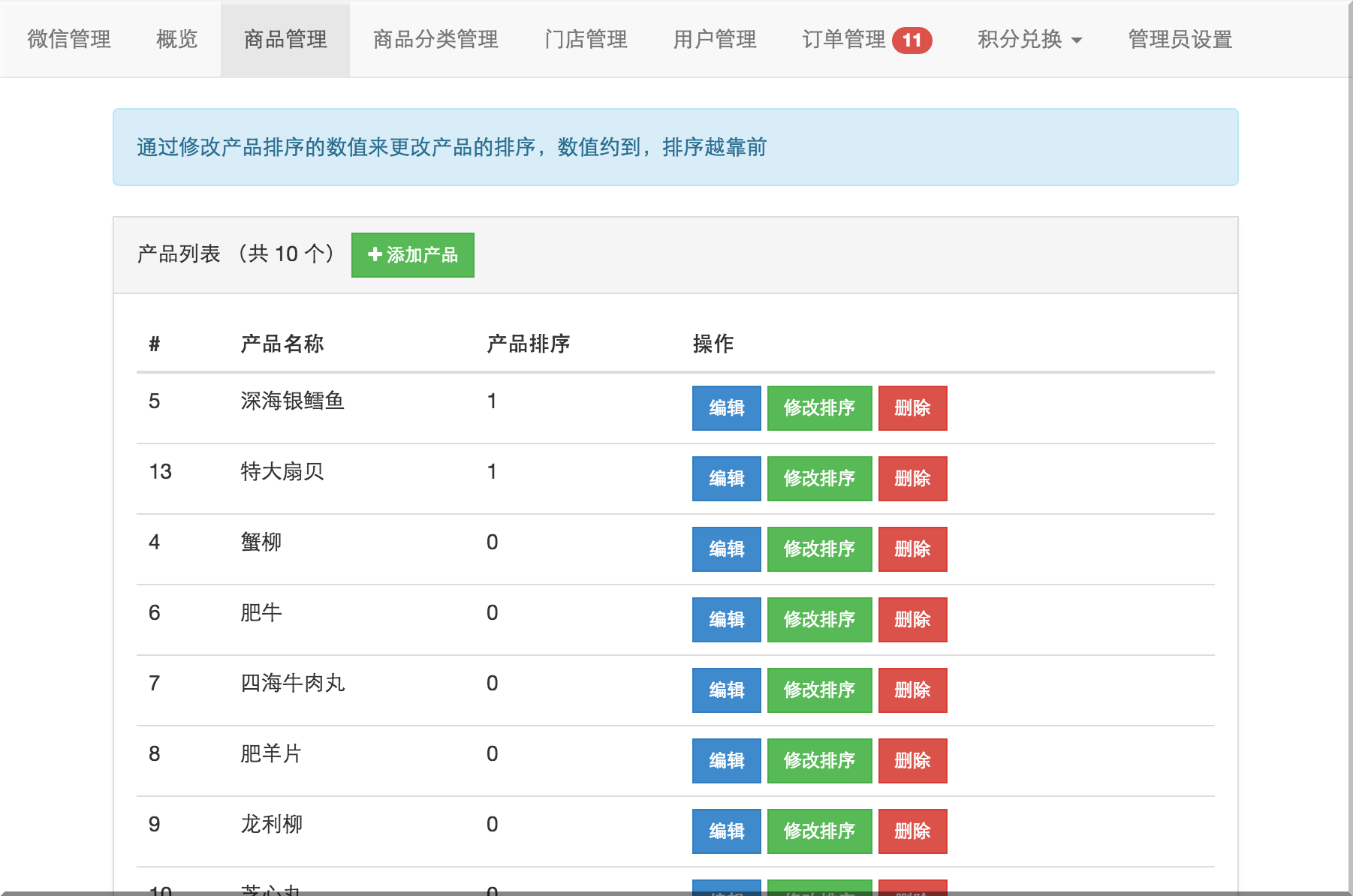This screenshot has width=1353, height=896.
Task: Go to 门店管理 section
Action: pyautogui.click(x=586, y=40)
